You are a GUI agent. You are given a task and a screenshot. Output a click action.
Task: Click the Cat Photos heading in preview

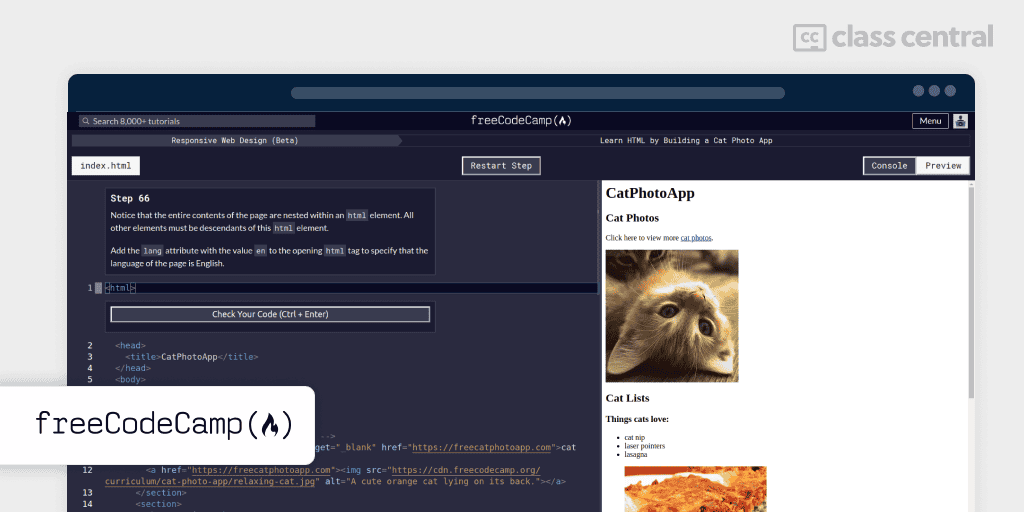click(x=632, y=218)
